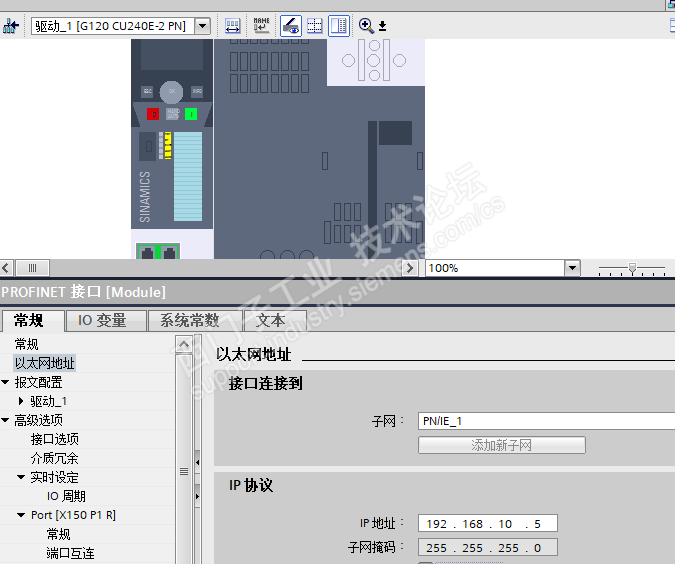The image size is (675, 564).
Task: Click the 100% zoom level field
Action: point(495,268)
